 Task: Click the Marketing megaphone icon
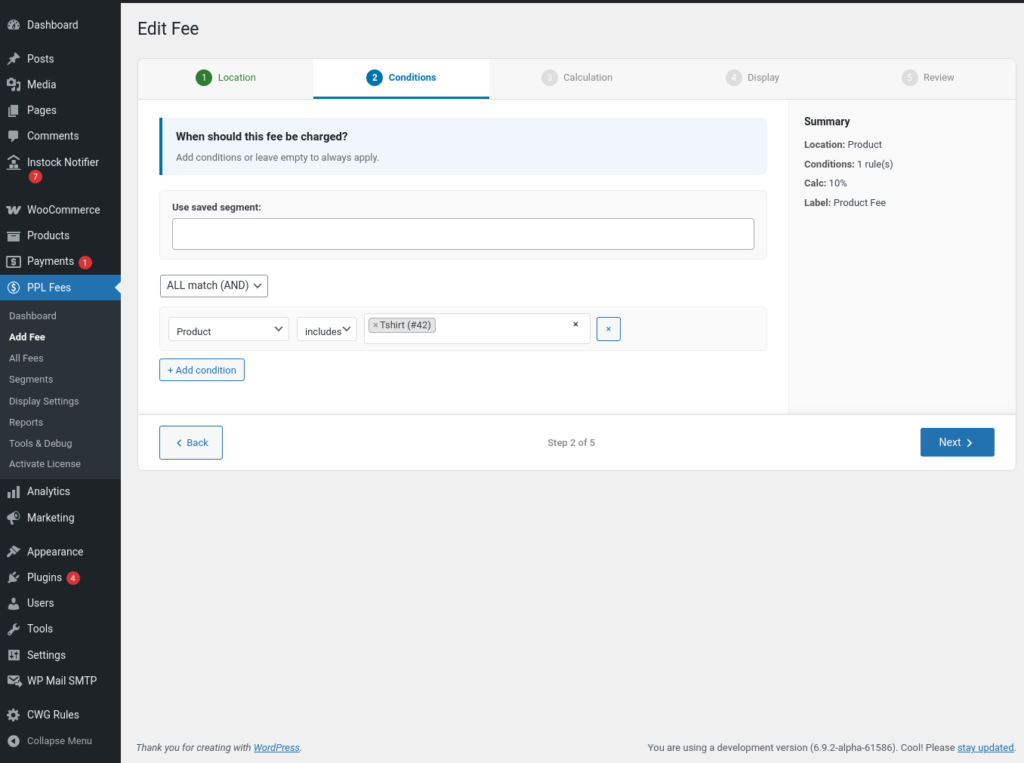pos(13,517)
